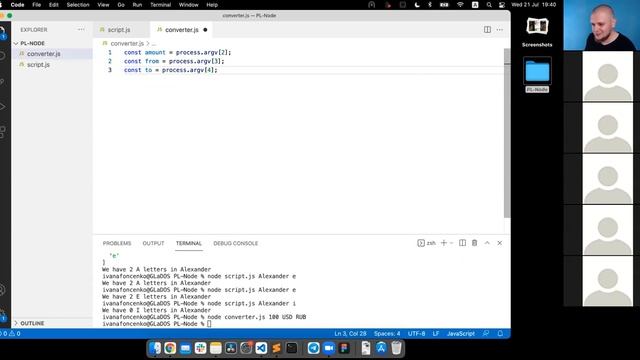The image size is (640, 360).
Task: Open Telegram from the Dock
Action: pos(313,348)
